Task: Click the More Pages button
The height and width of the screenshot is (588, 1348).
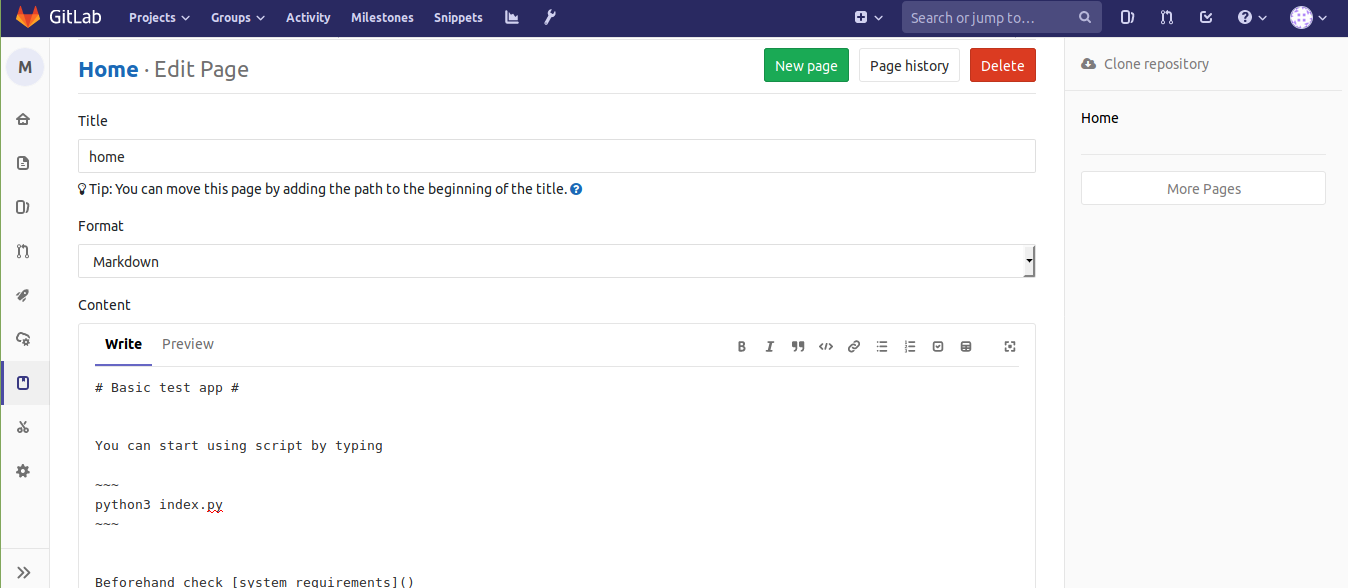Action: (1203, 188)
